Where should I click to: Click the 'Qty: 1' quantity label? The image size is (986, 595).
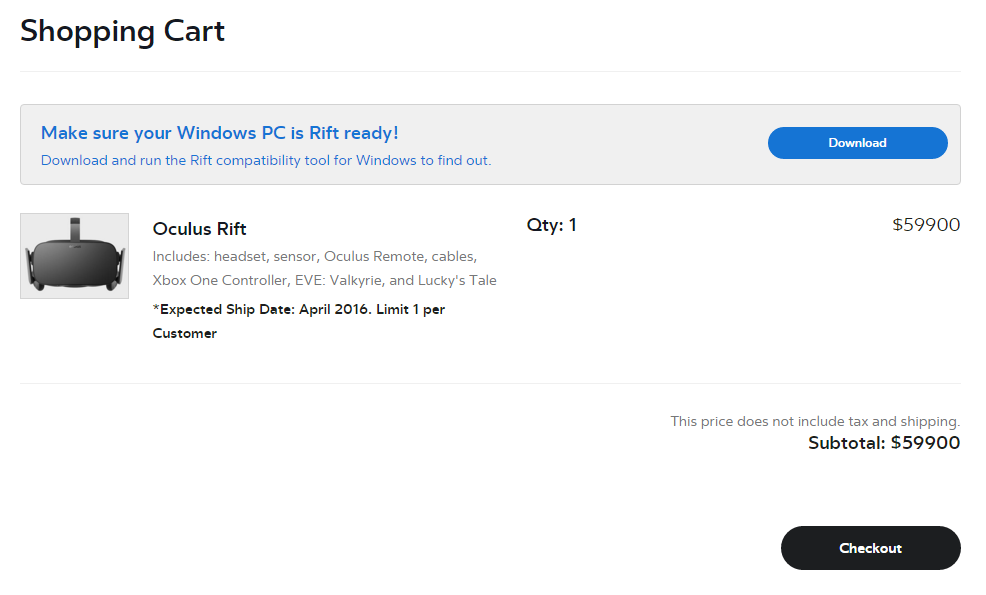click(x=551, y=225)
